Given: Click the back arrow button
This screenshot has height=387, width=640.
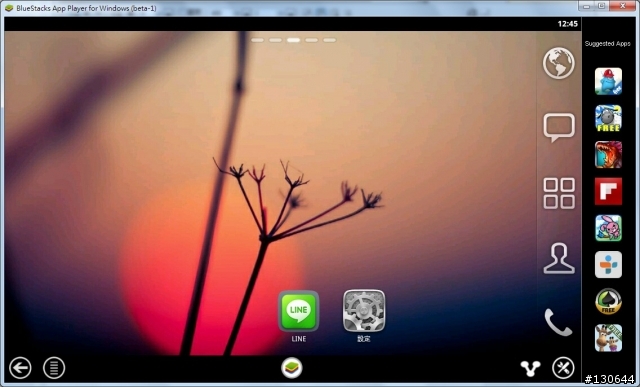Looking at the screenshot, I should tap(20, 368).
